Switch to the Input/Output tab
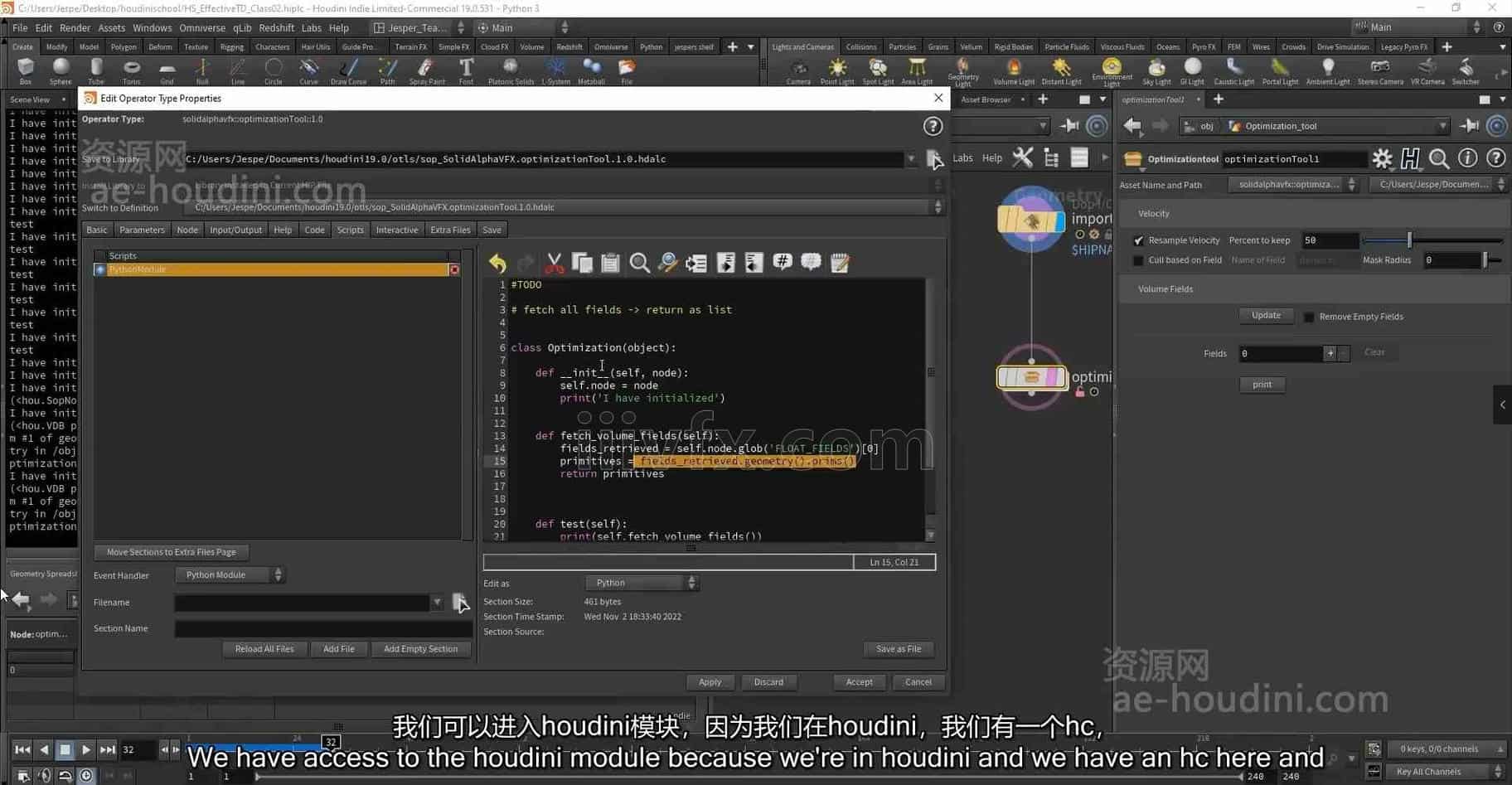1512x785 pixels. coord(235,230)
